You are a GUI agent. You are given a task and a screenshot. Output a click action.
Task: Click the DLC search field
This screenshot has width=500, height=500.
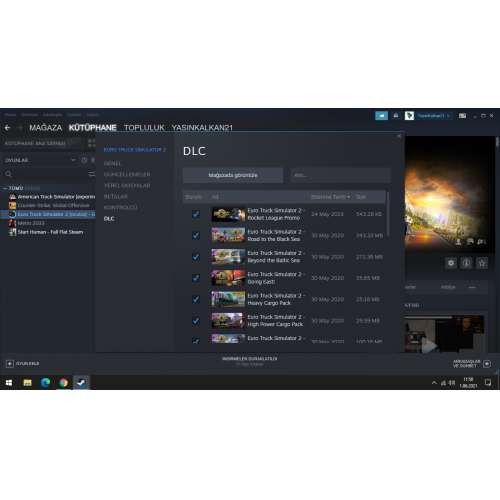(x=340, y=175)
